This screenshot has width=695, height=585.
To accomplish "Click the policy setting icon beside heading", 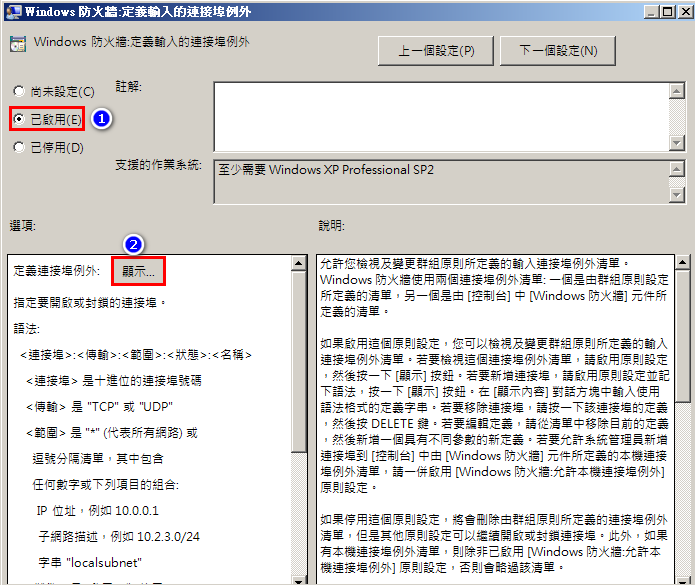I will click(x=18, y=43).
